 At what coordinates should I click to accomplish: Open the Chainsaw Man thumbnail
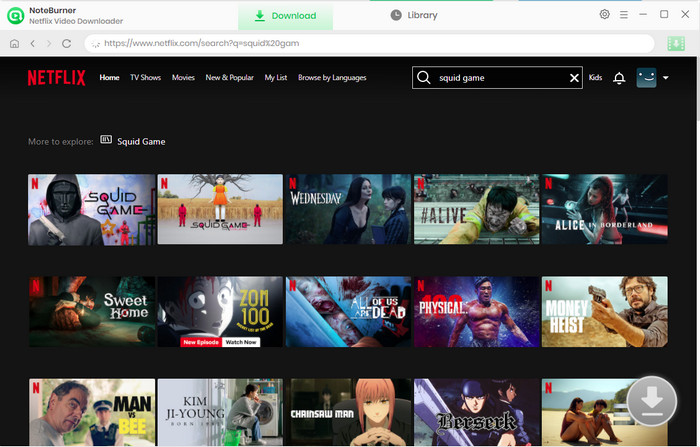348,412
